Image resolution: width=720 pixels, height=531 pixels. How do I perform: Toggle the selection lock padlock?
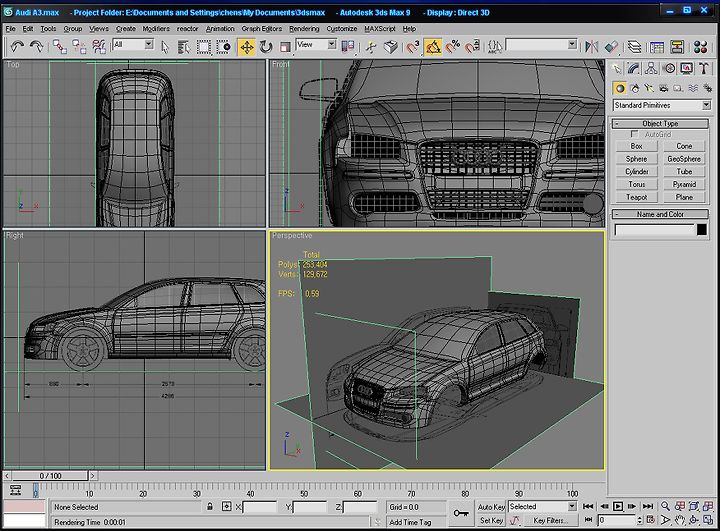(210, 507)
